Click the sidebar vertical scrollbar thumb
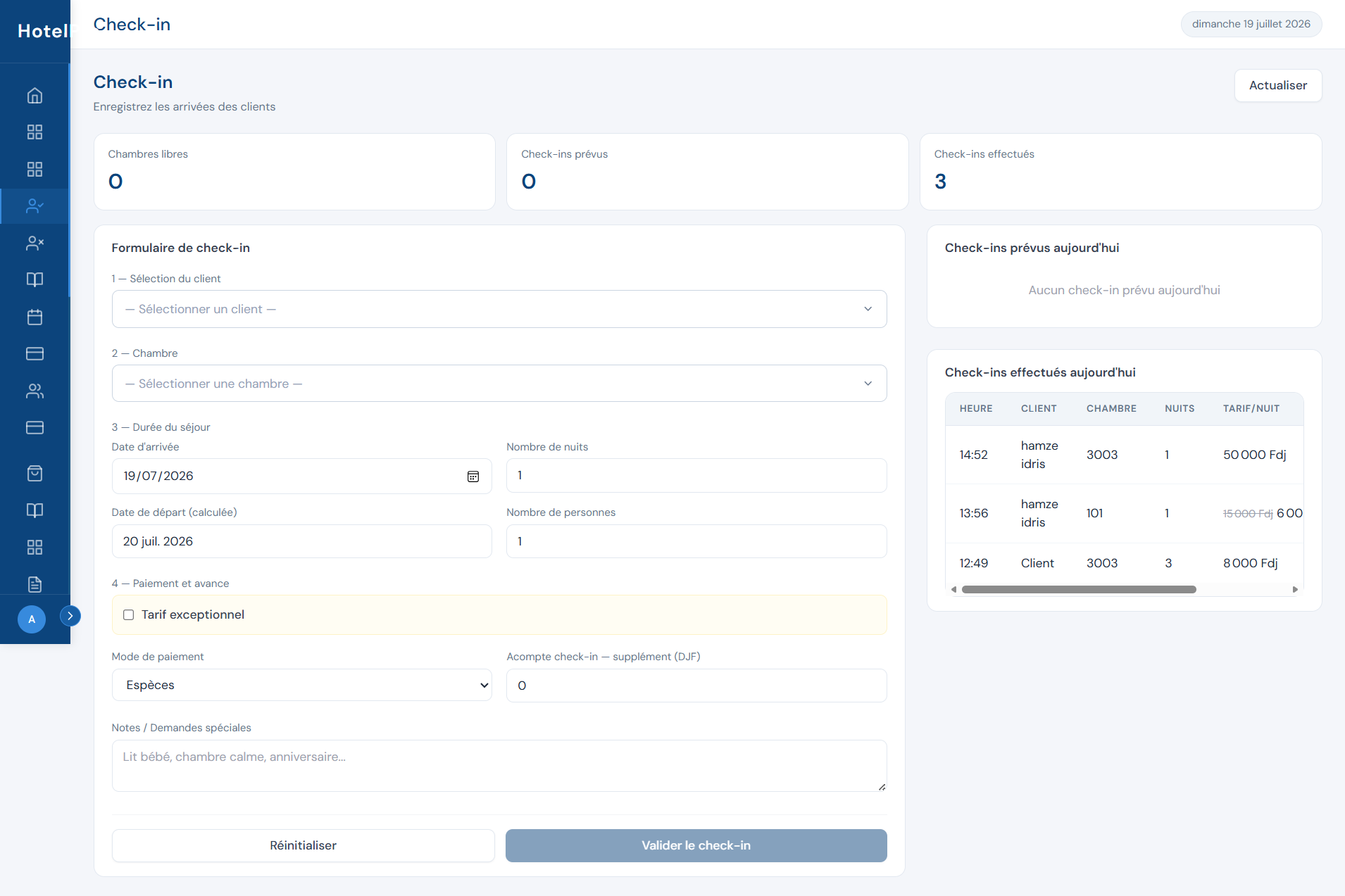Screen dimensions: 1345x896 (69, 179)
